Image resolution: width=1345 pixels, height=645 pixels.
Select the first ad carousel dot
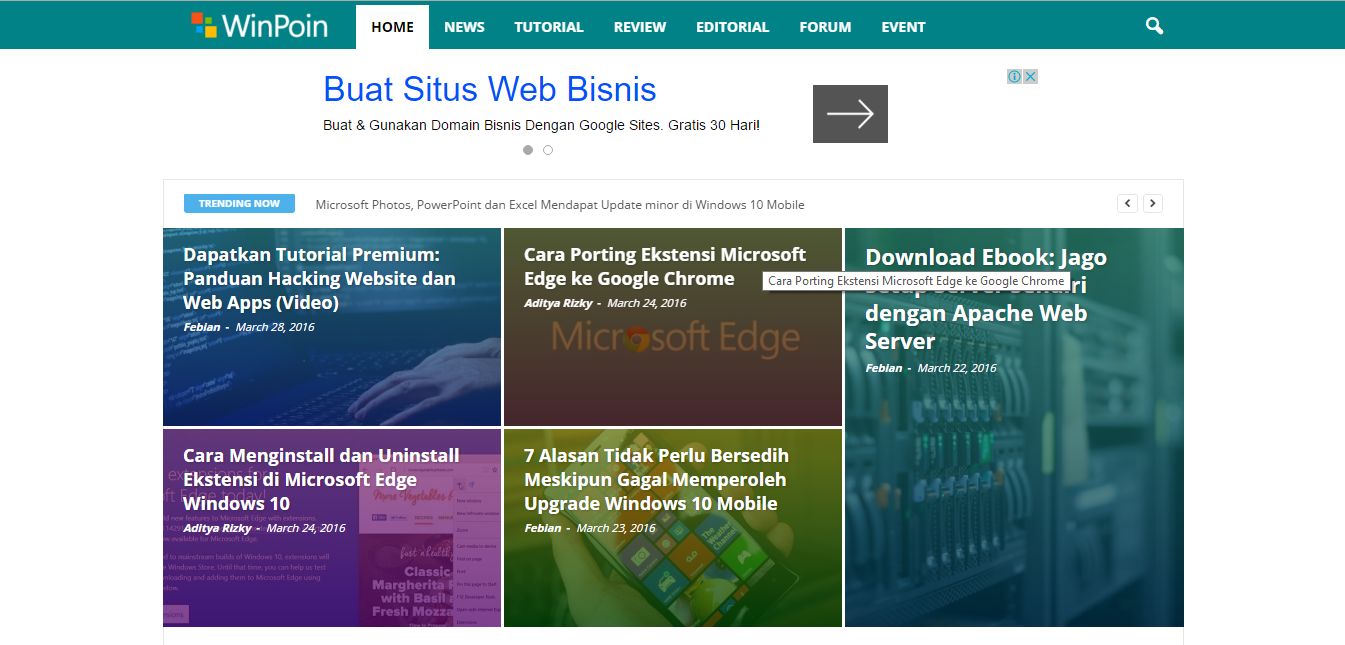pos(528,150)
